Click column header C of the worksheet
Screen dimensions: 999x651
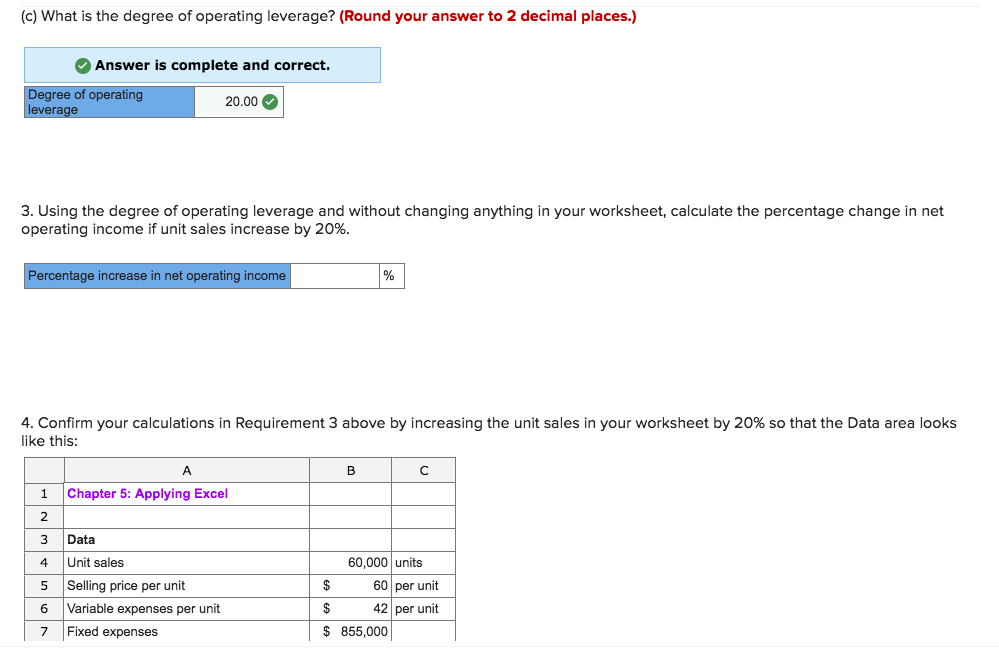(424, 469)
